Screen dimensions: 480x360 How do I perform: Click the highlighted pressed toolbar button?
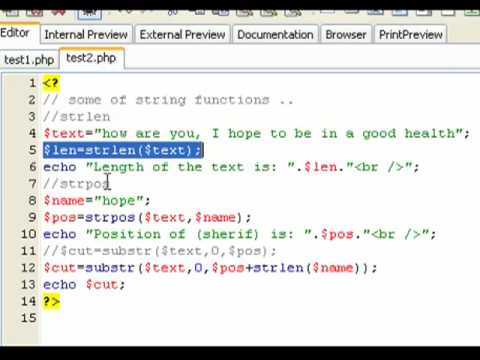89,14
